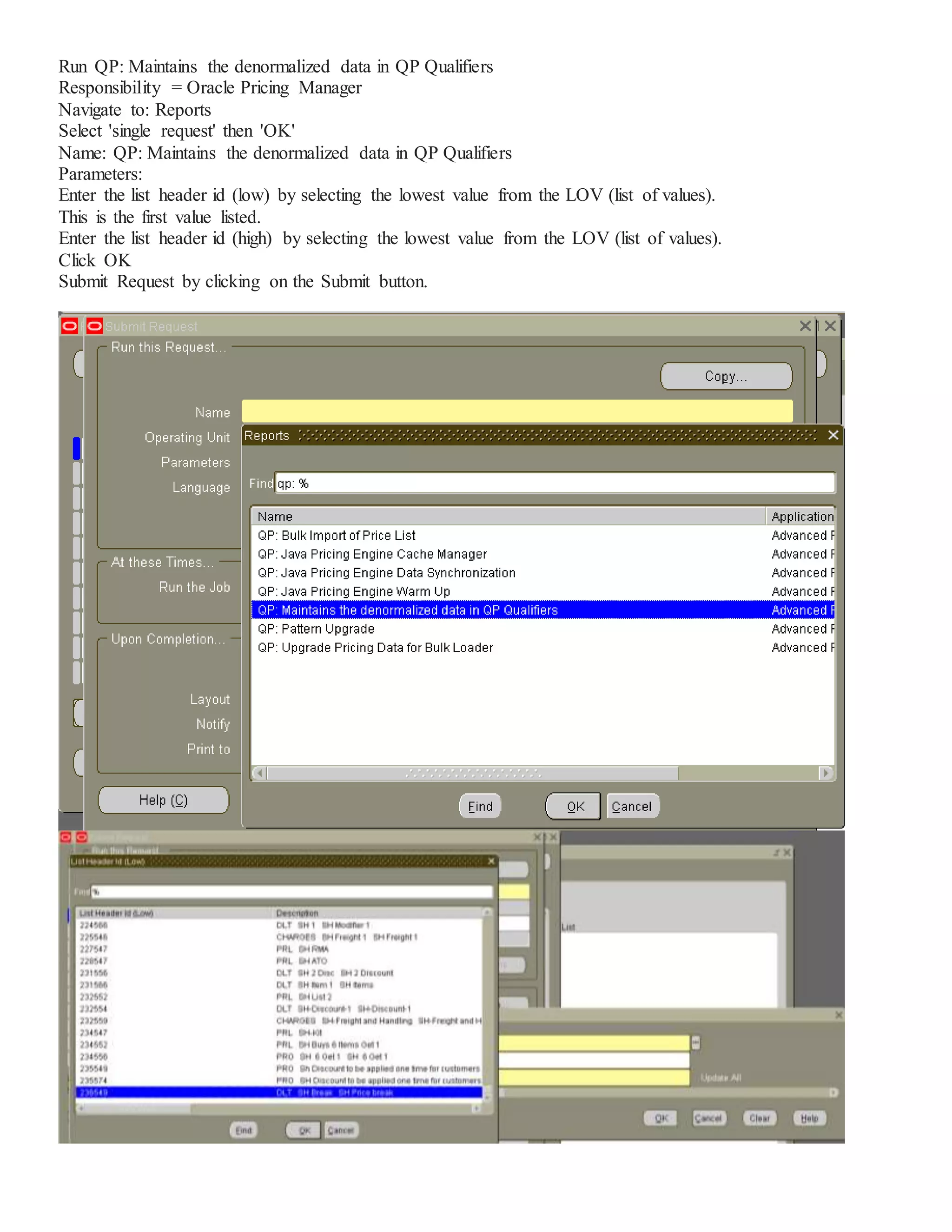Select list header id 228547 PRL SH ATO
Image resolution: width=952 pixels, height=1232 pixels.
coord(279,960)
